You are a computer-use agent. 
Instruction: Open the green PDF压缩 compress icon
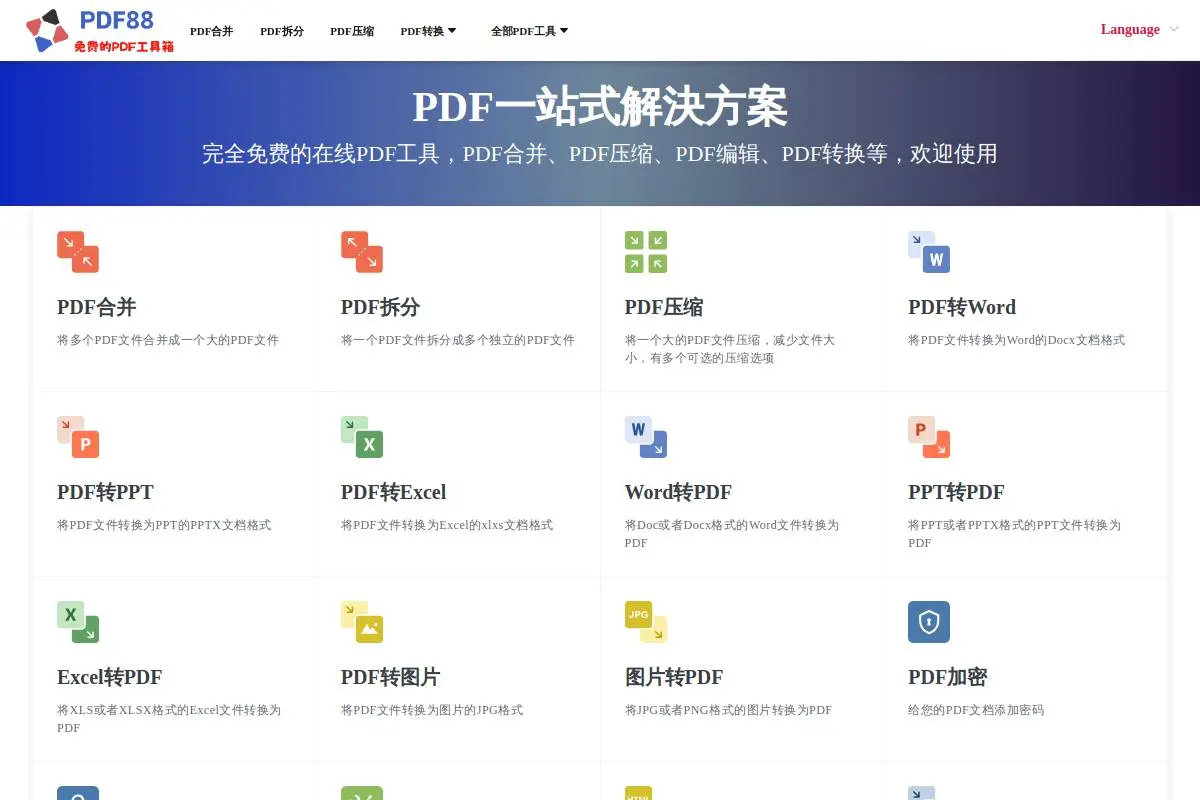pyautogui.click(x=646, y=252)
